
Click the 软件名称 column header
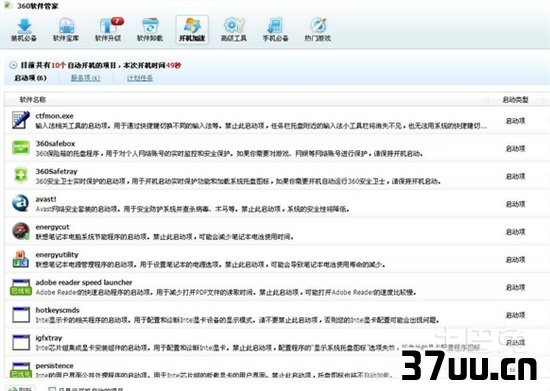click(33, 100)
